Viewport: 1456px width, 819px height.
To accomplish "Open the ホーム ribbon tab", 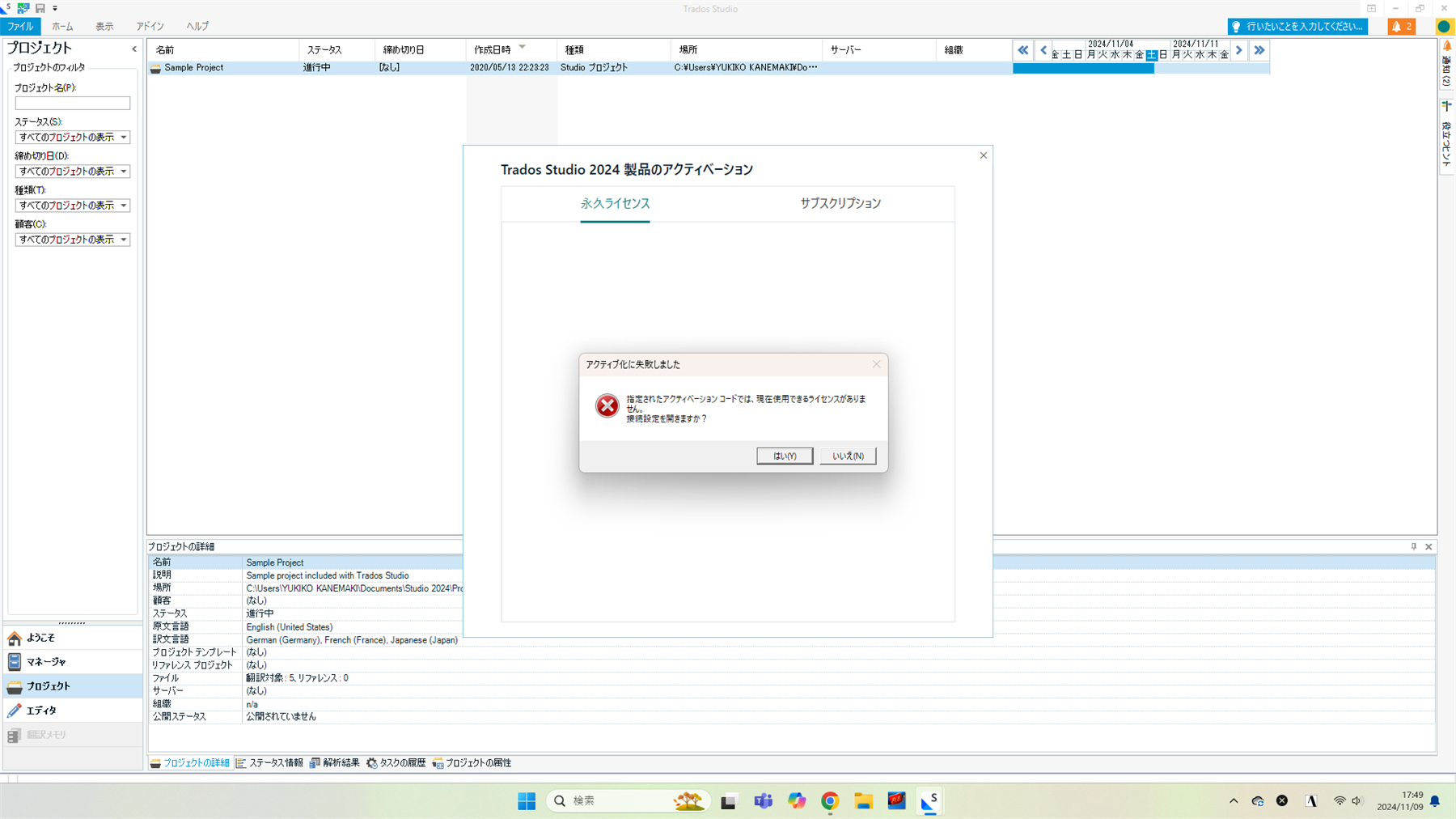I will tap(62, 26).
